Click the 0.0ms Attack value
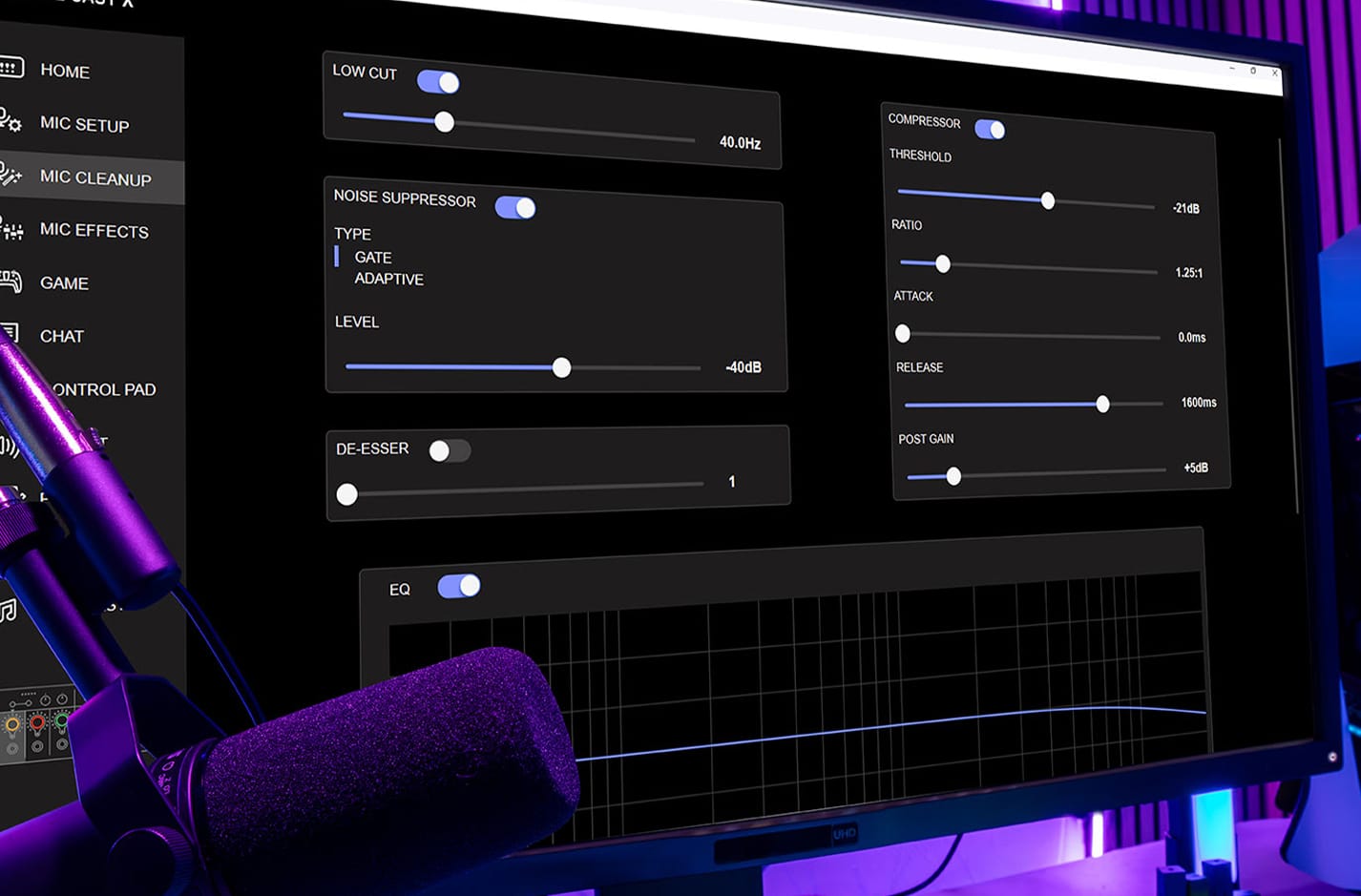This screenshot has width=1361, height=896. pos(1192,338)
